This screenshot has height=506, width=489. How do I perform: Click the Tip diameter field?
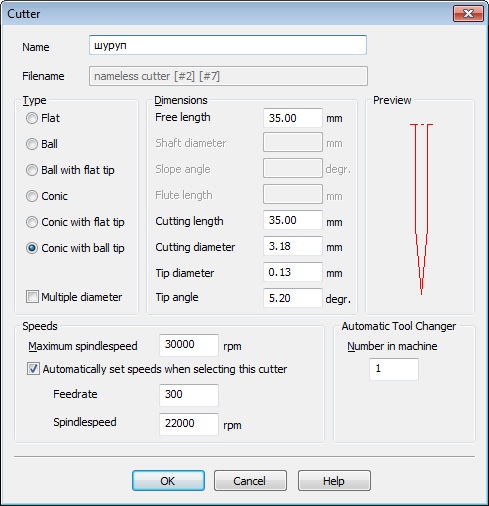tap(293, 272)
